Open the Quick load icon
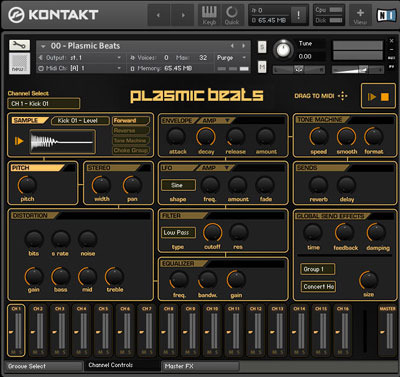This screenshot has width=400, height=377. click(232, 15)
